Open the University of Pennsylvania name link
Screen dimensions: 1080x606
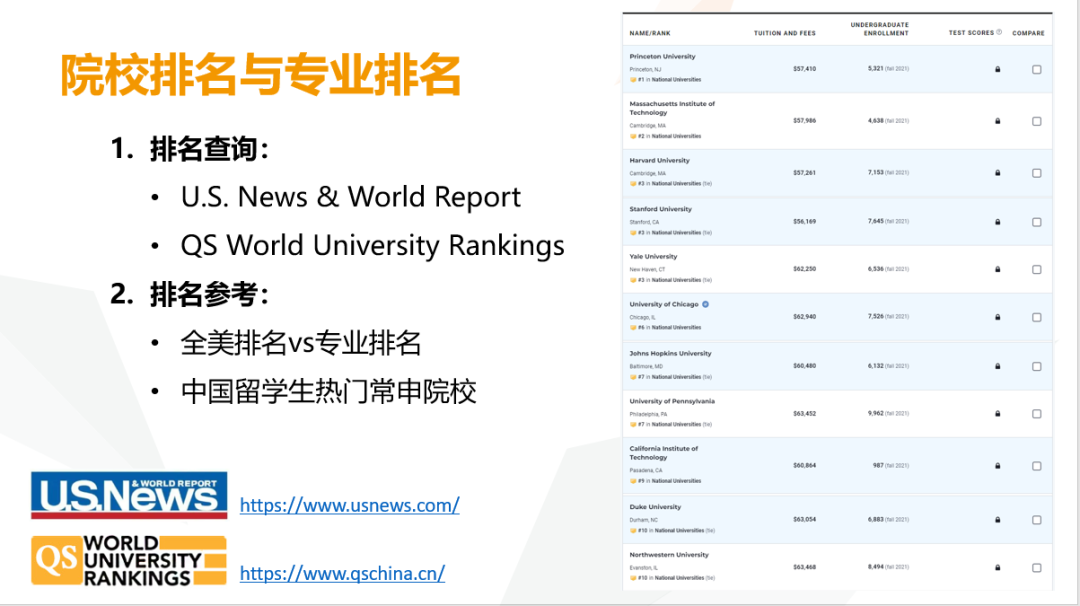672,401
